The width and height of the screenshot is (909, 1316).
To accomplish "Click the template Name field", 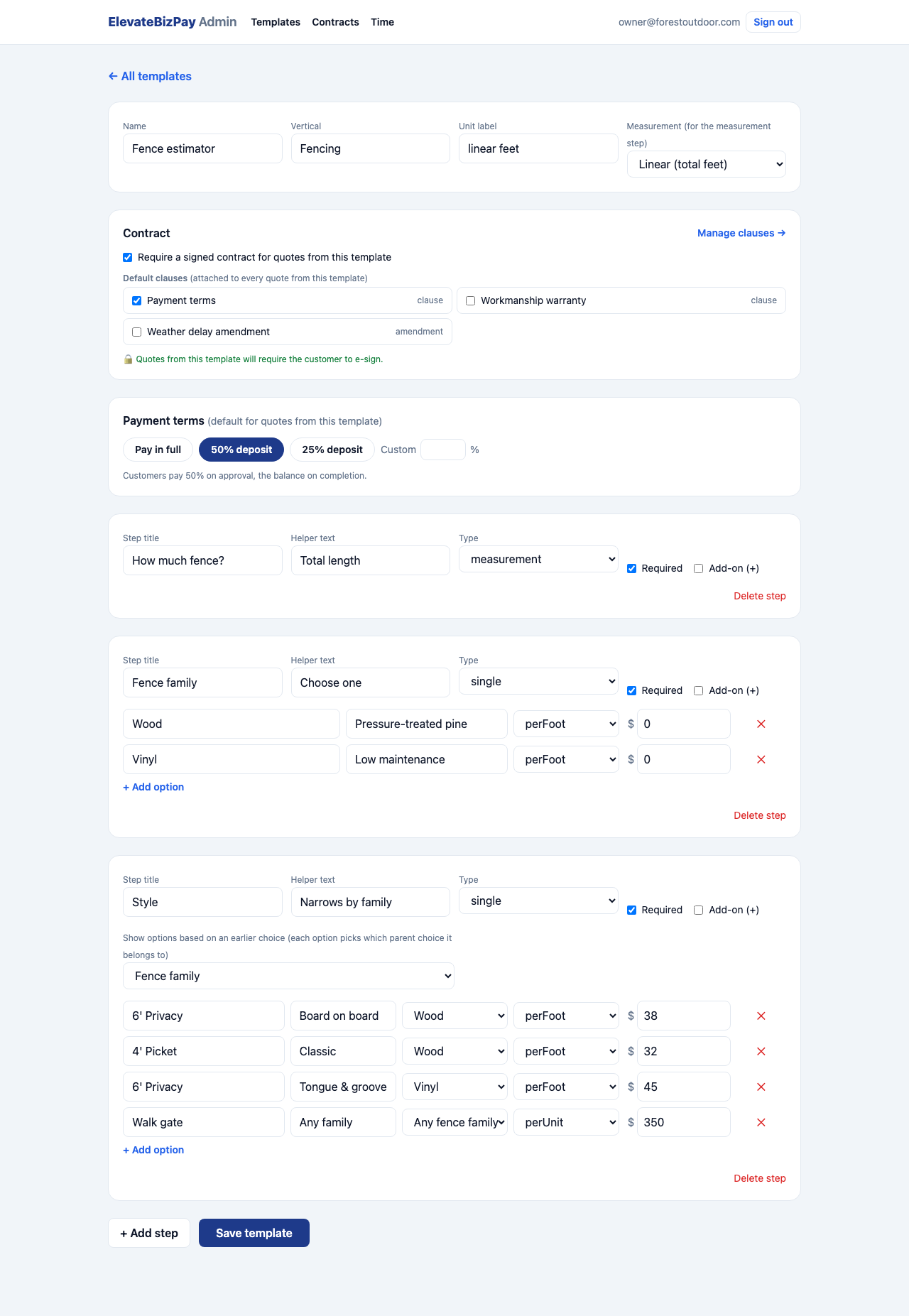I will click(202, 148).
